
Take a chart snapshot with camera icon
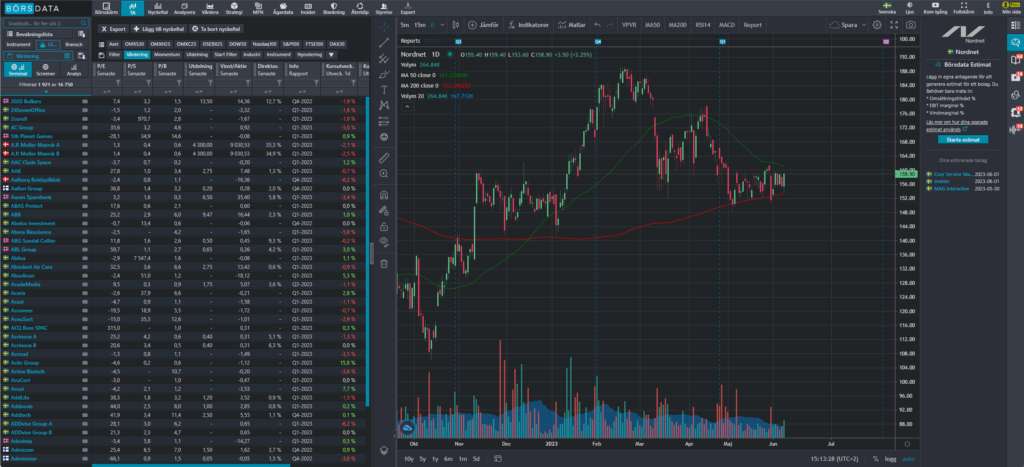pos(910,25)
